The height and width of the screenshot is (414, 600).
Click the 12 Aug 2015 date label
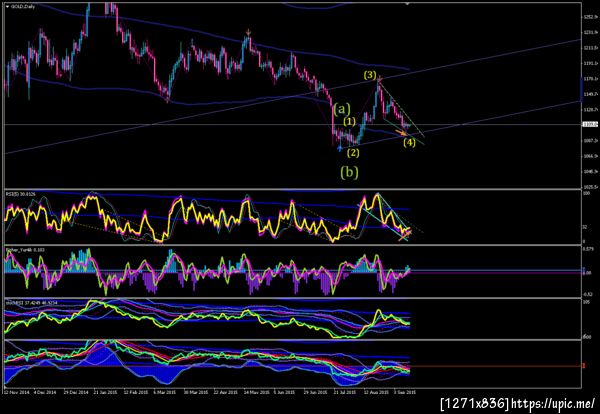[374, 392]
